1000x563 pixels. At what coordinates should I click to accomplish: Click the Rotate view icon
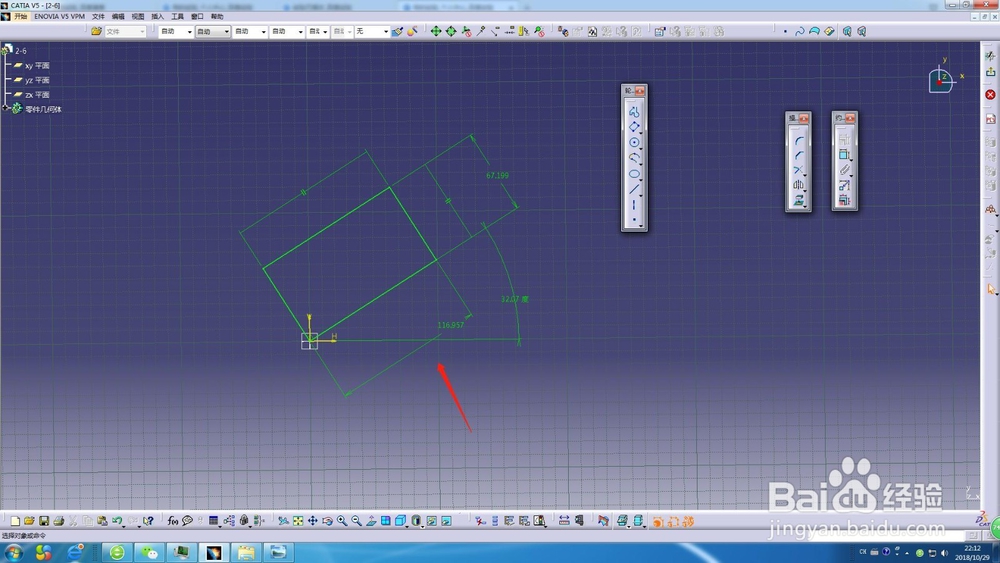point(327,521)
